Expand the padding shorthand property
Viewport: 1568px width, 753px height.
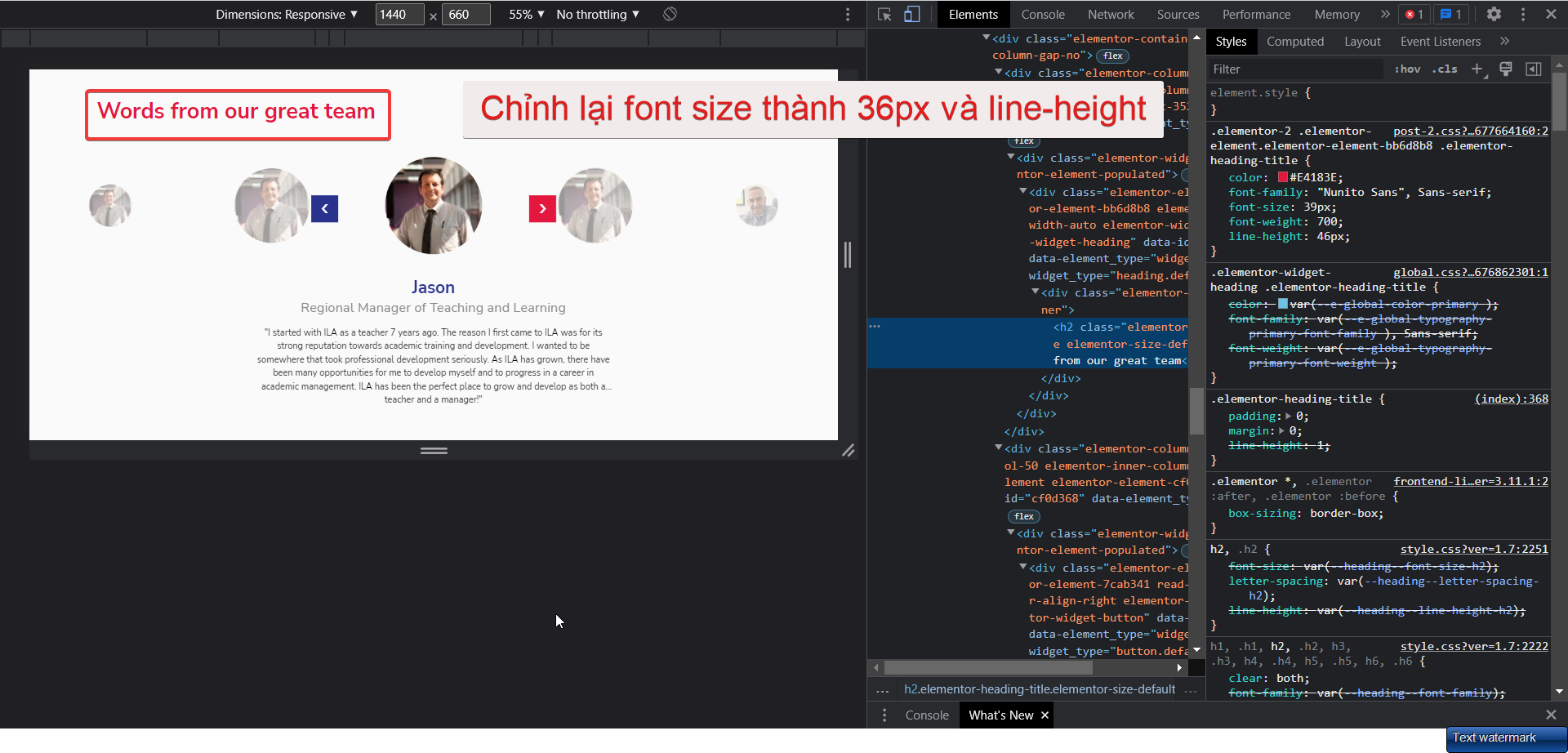tap(1289, 417)
